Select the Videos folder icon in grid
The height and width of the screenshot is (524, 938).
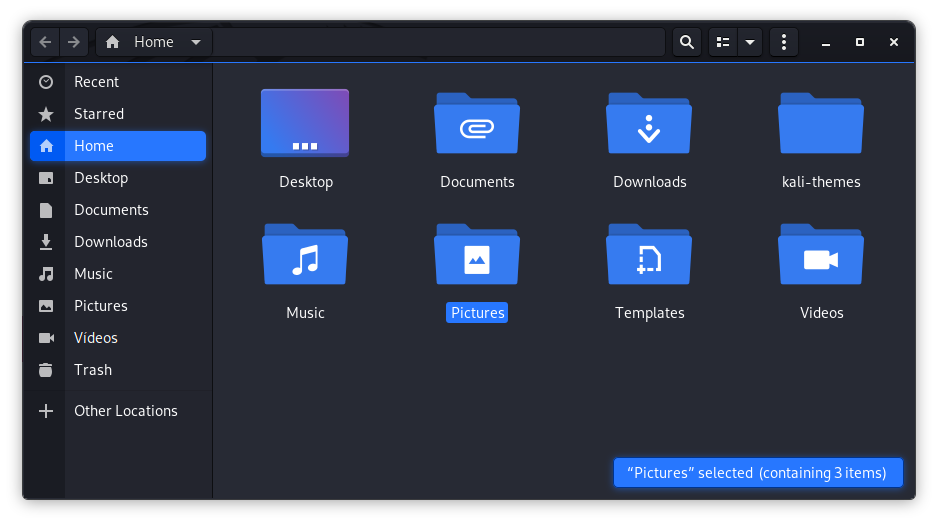[x=821, y=254]
